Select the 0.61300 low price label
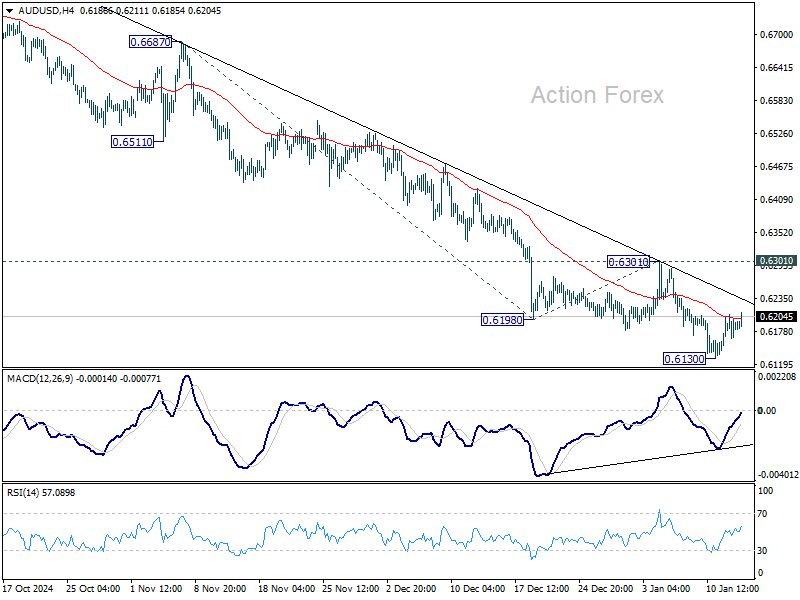The image size is (800, 600). click(x=684, y=359)
